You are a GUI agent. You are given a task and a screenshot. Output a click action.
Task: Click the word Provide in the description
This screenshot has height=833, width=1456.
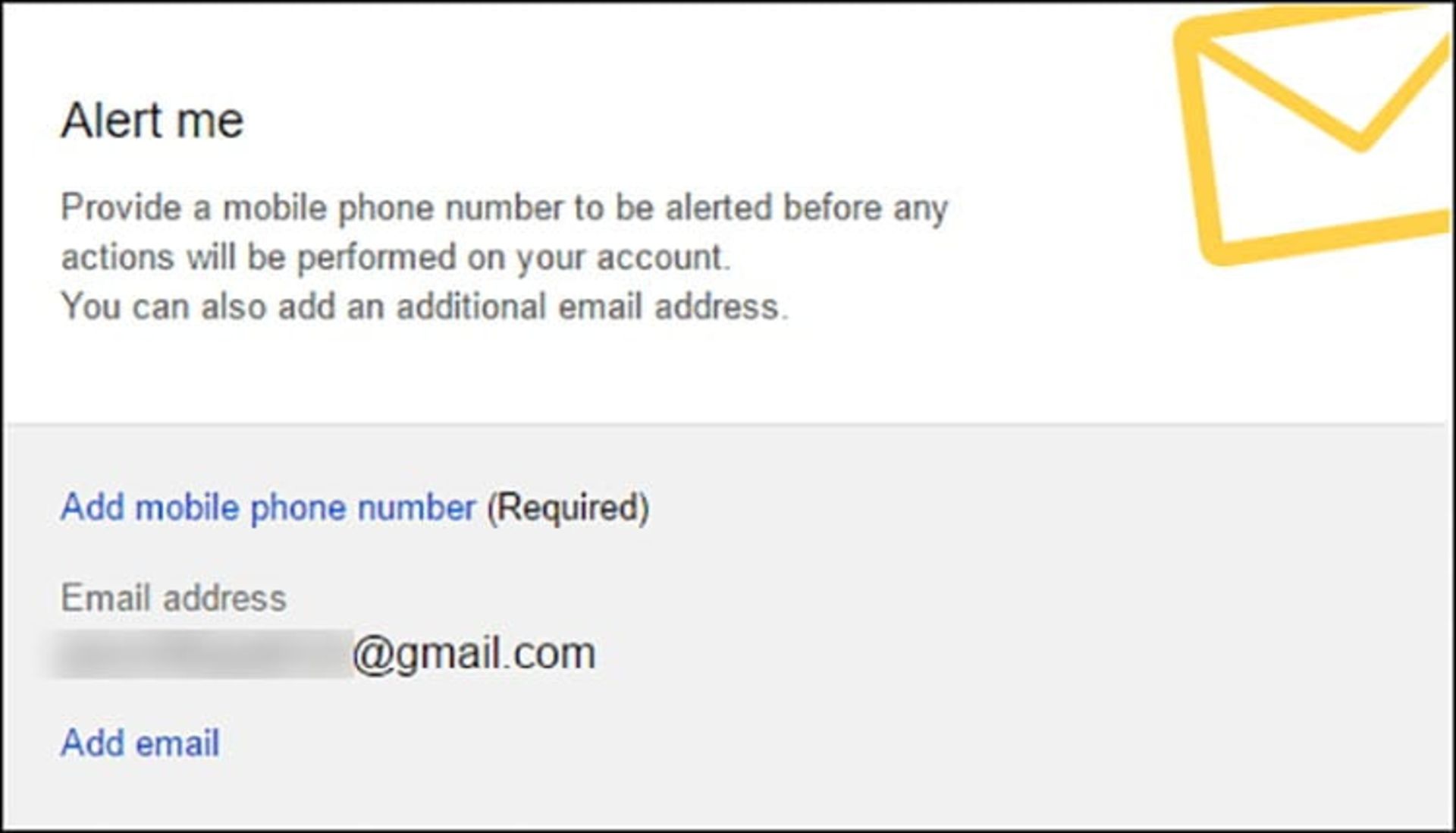click(x=121, y=208)
